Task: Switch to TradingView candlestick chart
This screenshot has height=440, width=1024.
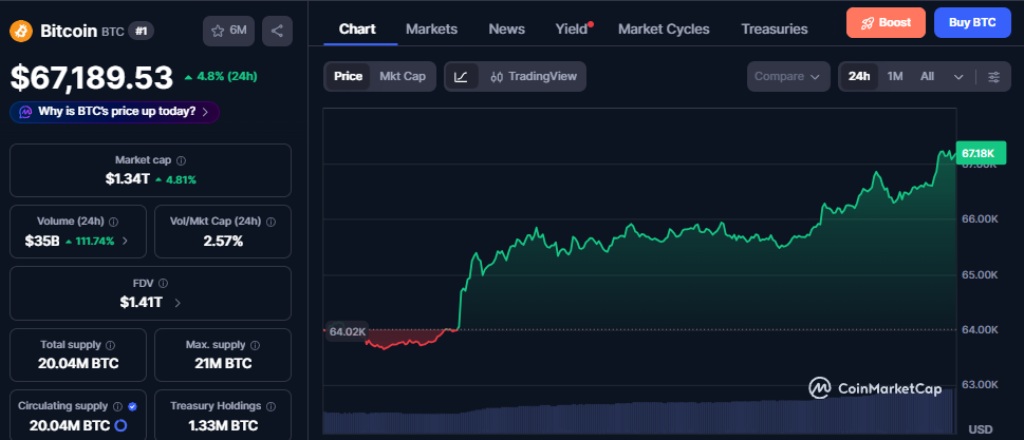Action: (x=534, y=76)
